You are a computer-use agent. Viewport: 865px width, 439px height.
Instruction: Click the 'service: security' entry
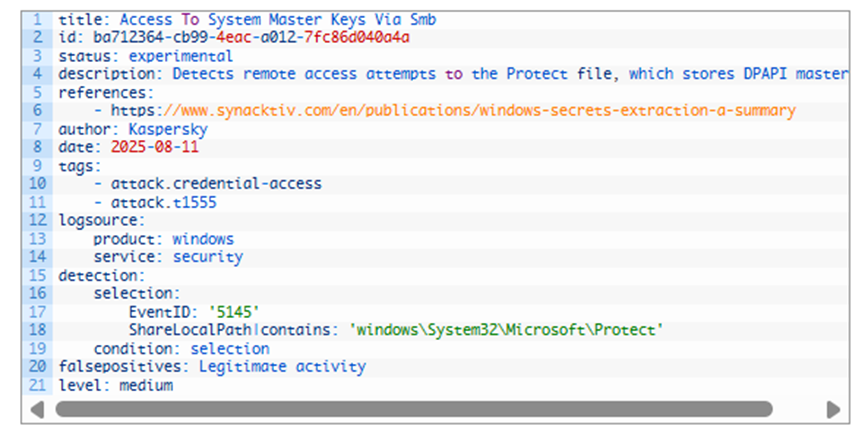pos(168,257)
